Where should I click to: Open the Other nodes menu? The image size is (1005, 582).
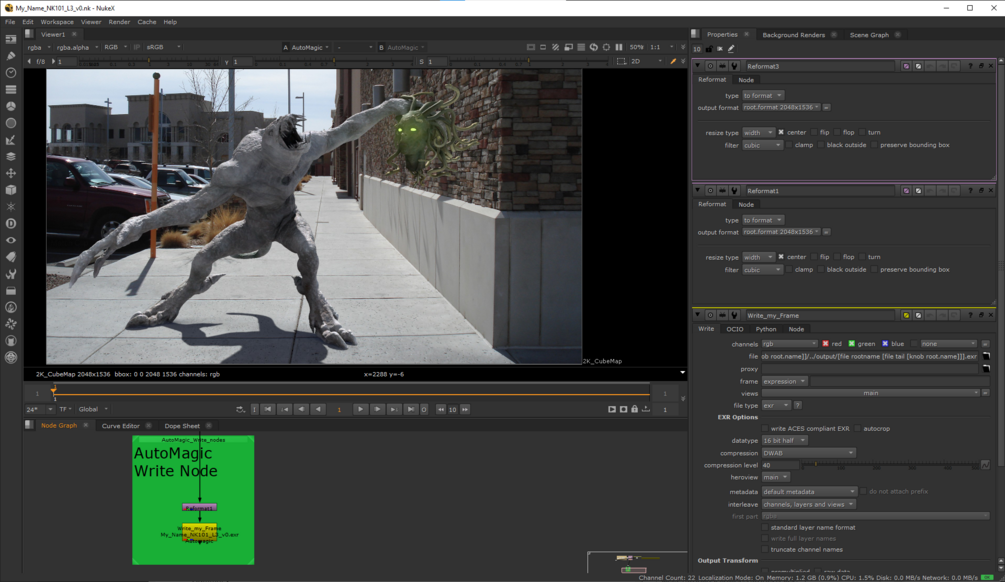pos(11,290)
